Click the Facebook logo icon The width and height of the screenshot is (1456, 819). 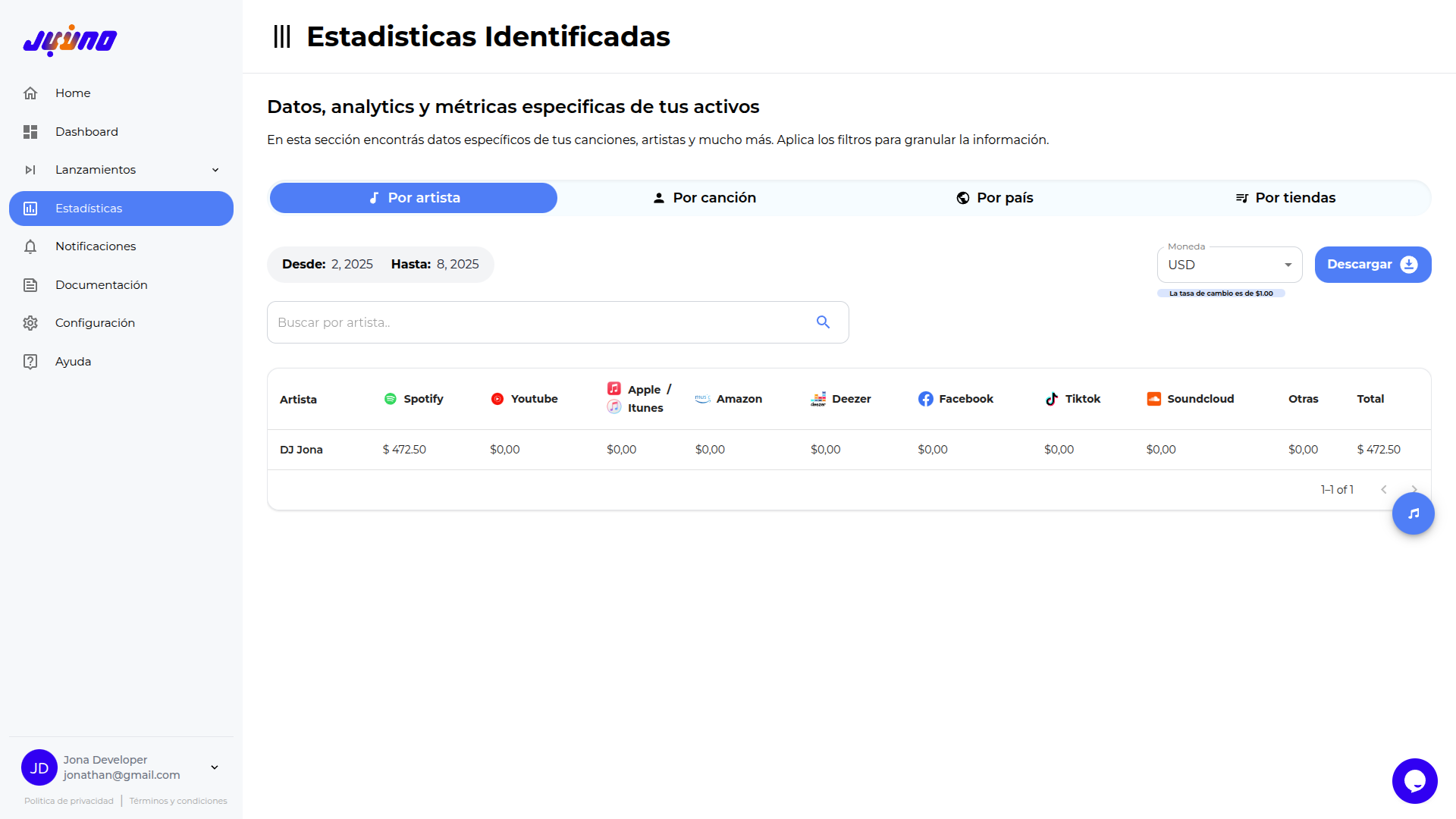(x=926, y=399)
